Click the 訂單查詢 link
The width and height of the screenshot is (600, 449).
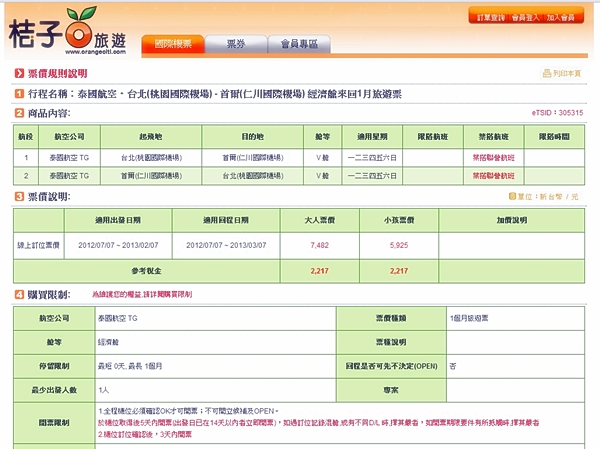coord(490,17)
